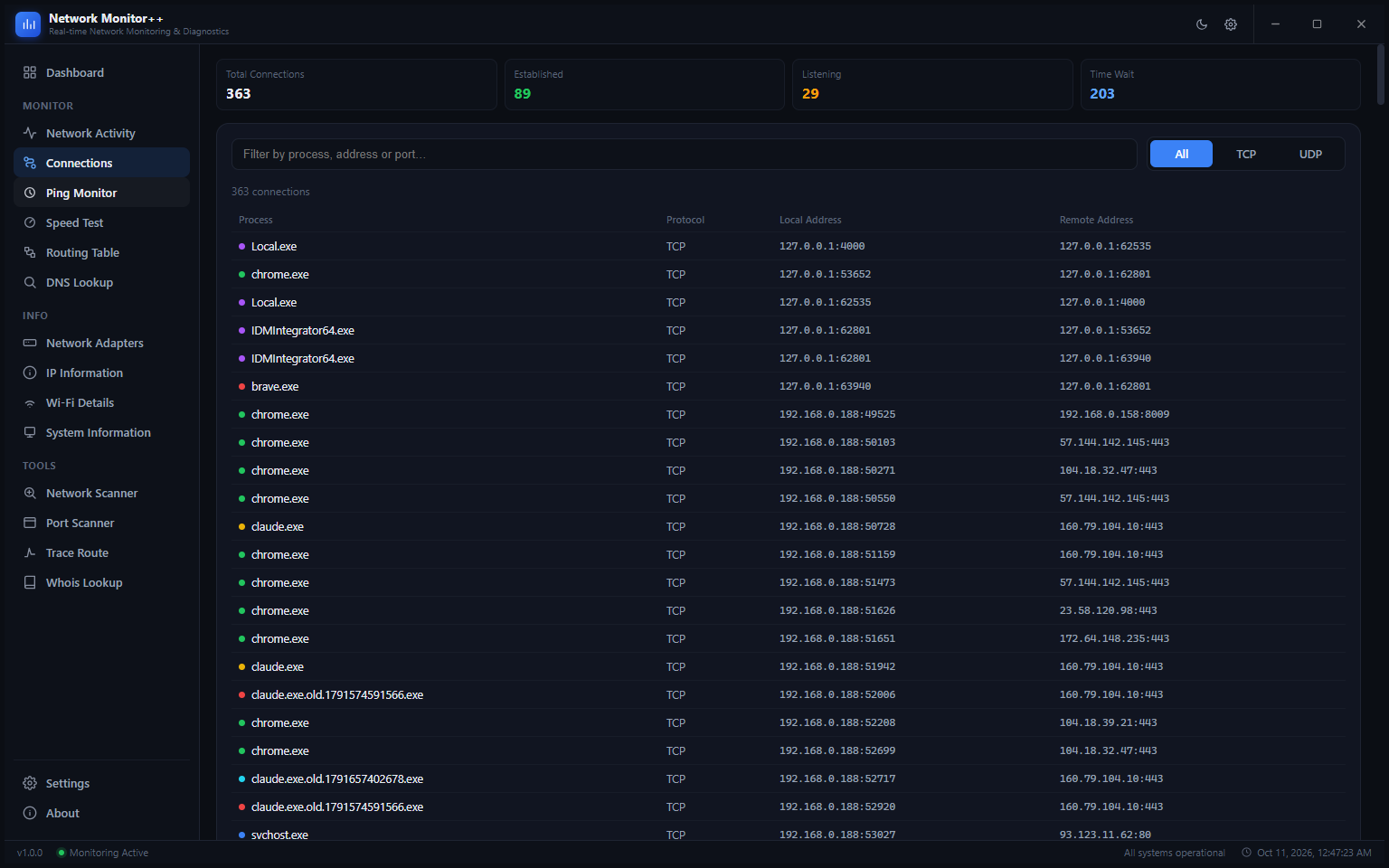Screen dimensions: 1389x868
Task: Open Port Scanner tool
Action: tap(101, 523)
